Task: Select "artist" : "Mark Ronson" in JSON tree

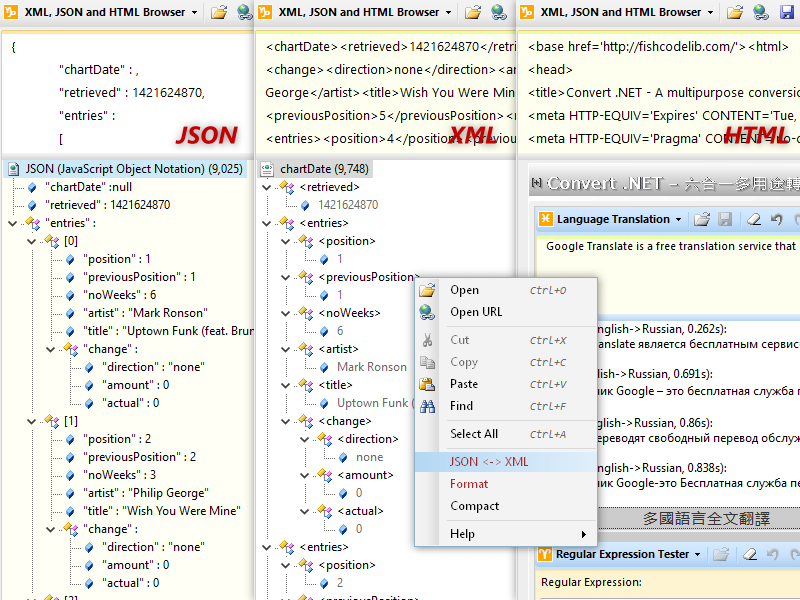Action: tap(145, 313)
